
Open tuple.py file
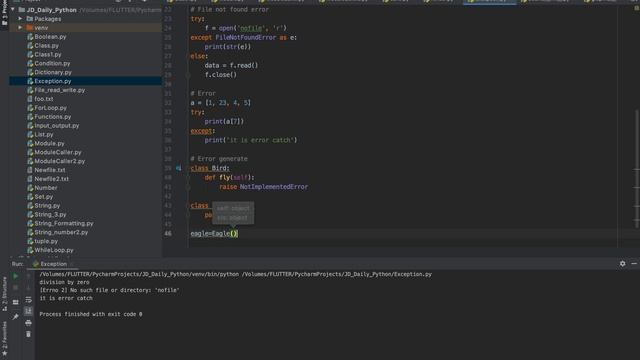click(x=47, y=241)
